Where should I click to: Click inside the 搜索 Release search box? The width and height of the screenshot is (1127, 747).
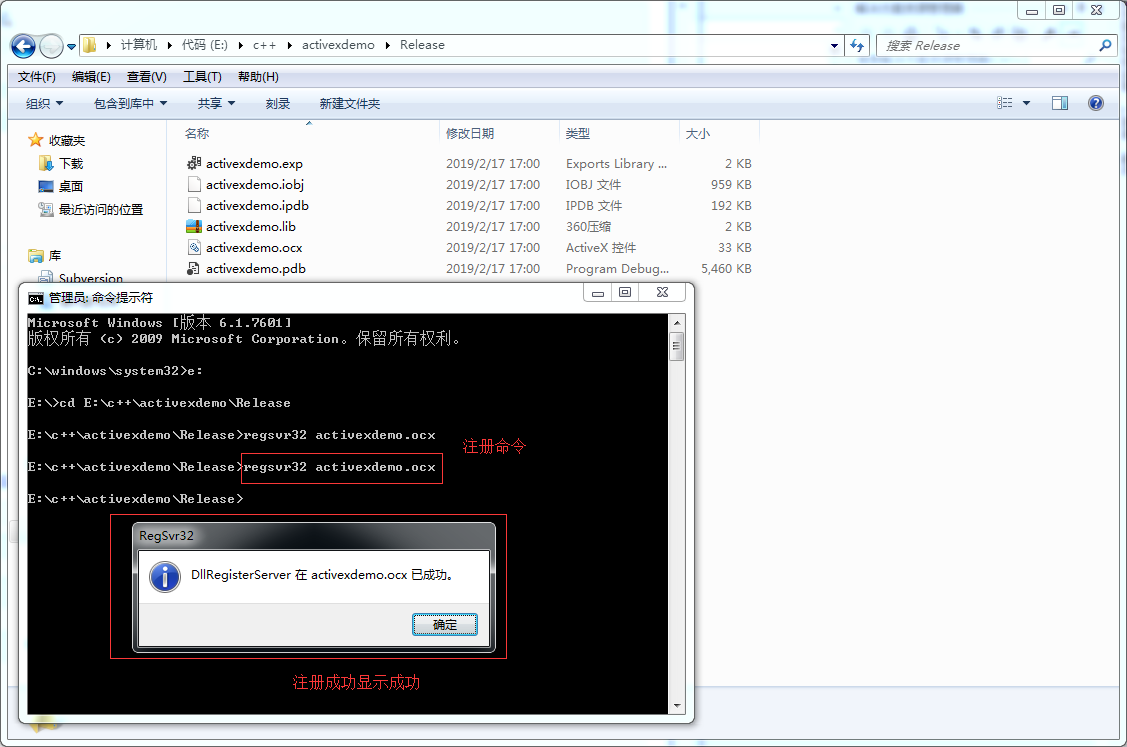(990, 45)
